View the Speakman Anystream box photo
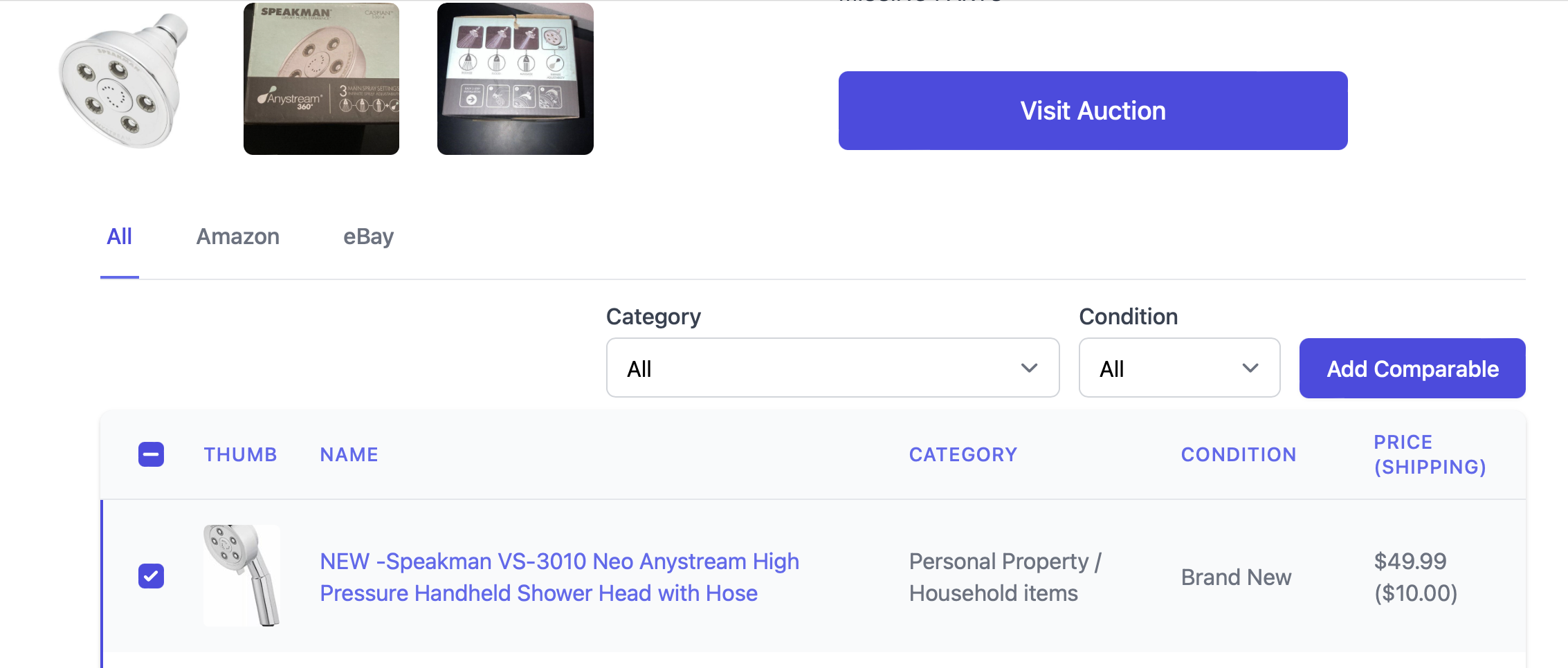The image size is (1568, 668). [321, 79]
